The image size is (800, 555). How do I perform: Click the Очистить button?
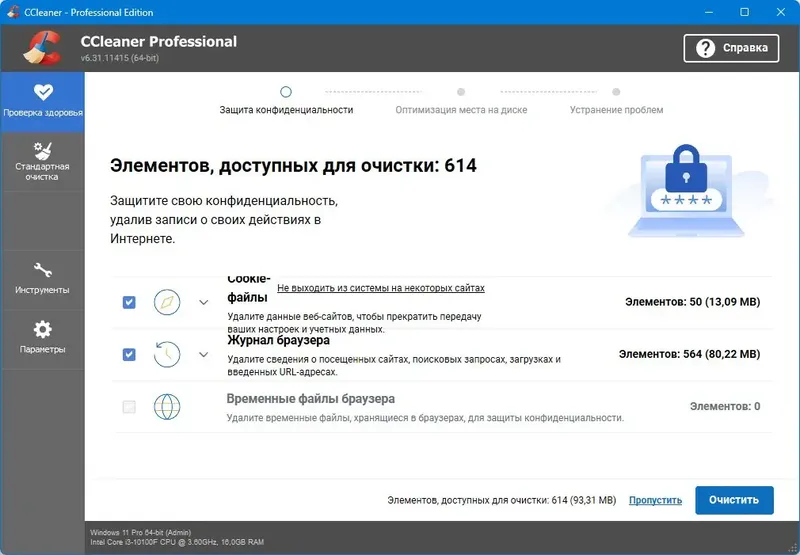pos(734,500)
